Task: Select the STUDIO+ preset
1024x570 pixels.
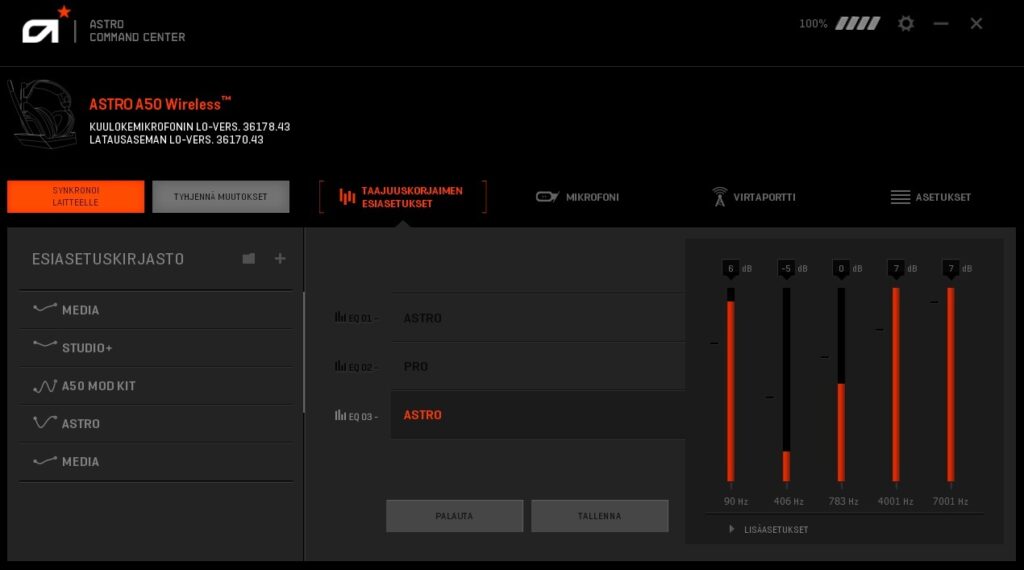Action: [x=156, y=348]
